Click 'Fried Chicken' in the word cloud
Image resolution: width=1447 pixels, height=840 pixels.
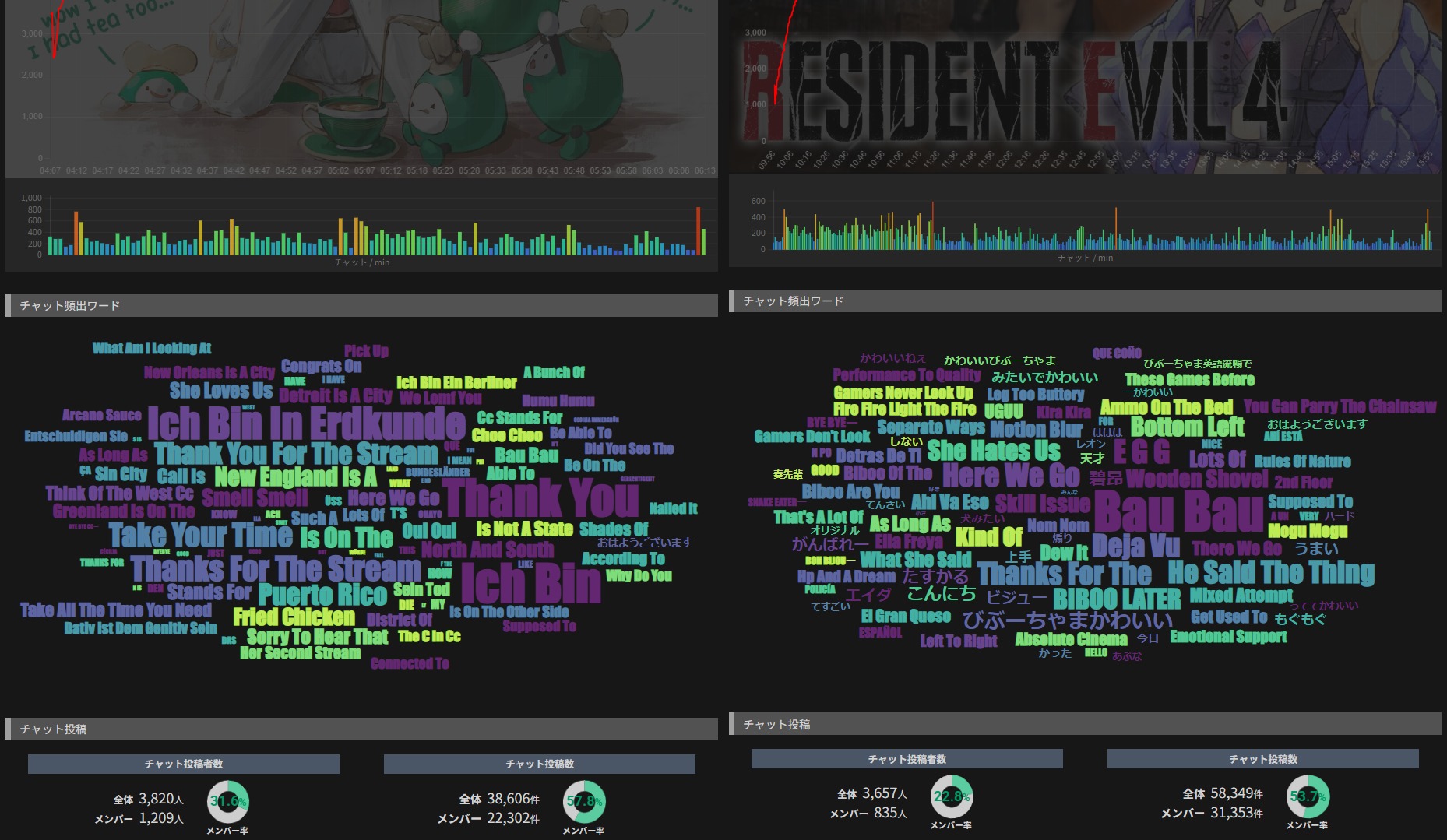pyautogui.click(x=294, y=617)
